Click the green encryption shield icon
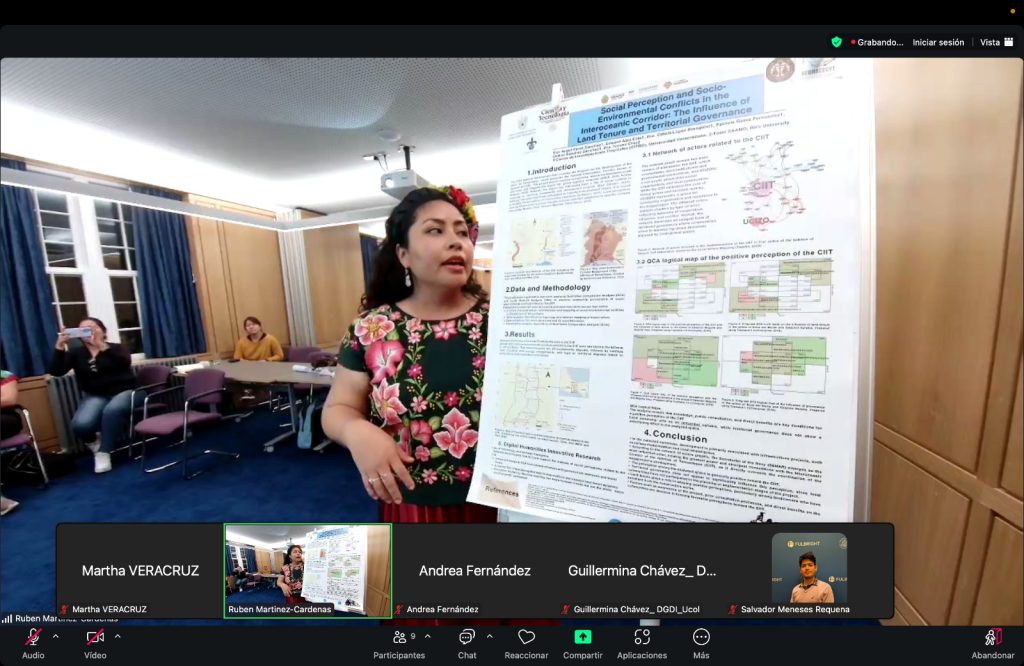Image resolution: width=1024 pixels, height=666 pixels. point(836,42)
